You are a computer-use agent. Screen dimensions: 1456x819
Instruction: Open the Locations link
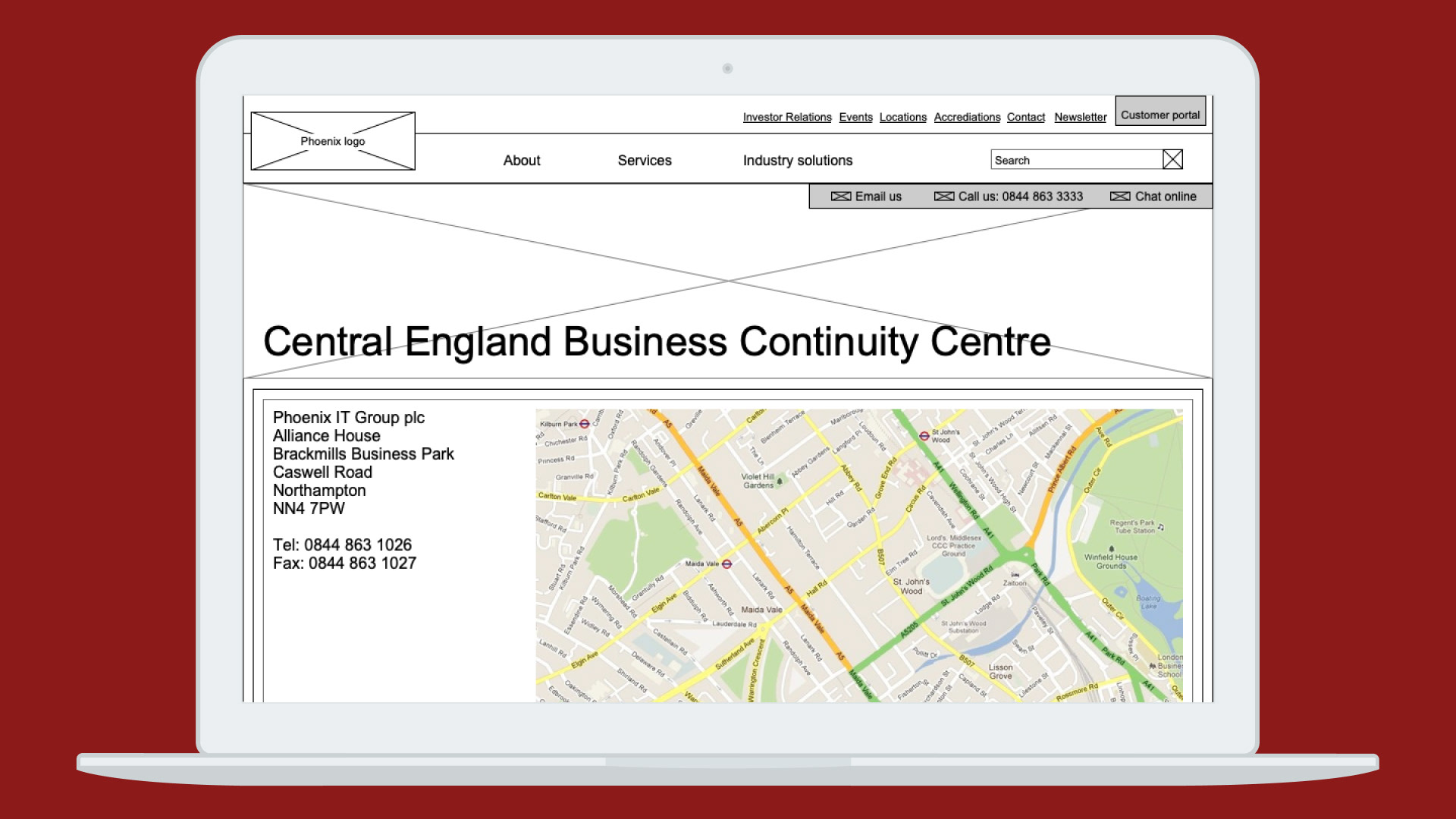coord(902,117)
